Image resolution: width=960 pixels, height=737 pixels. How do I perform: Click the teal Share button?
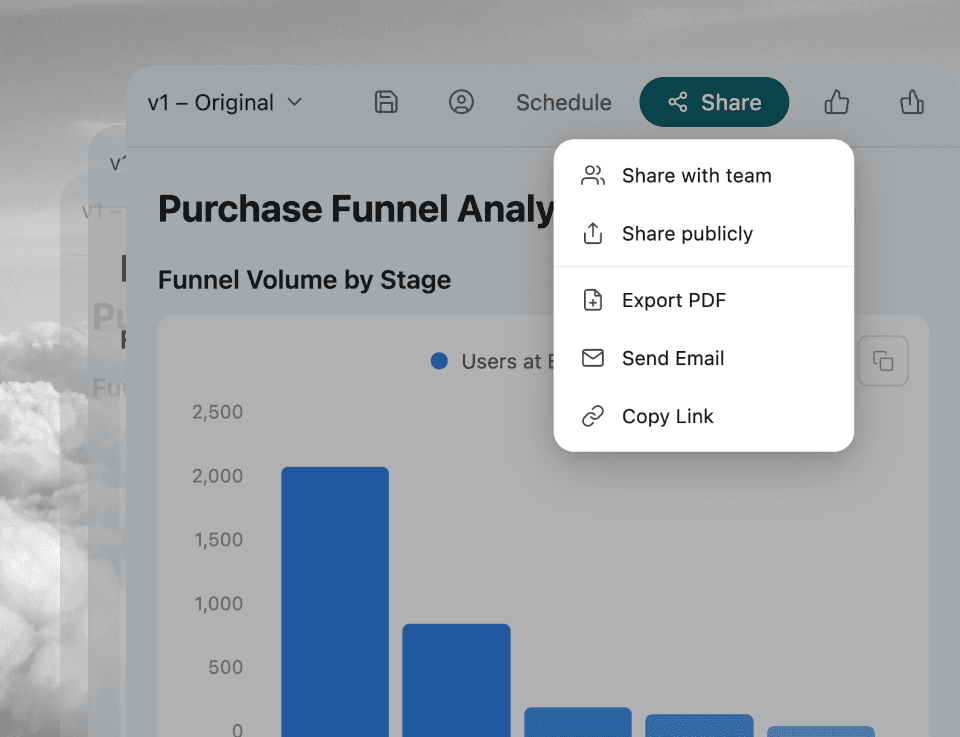pyautogui.click(x=714, y=102)
